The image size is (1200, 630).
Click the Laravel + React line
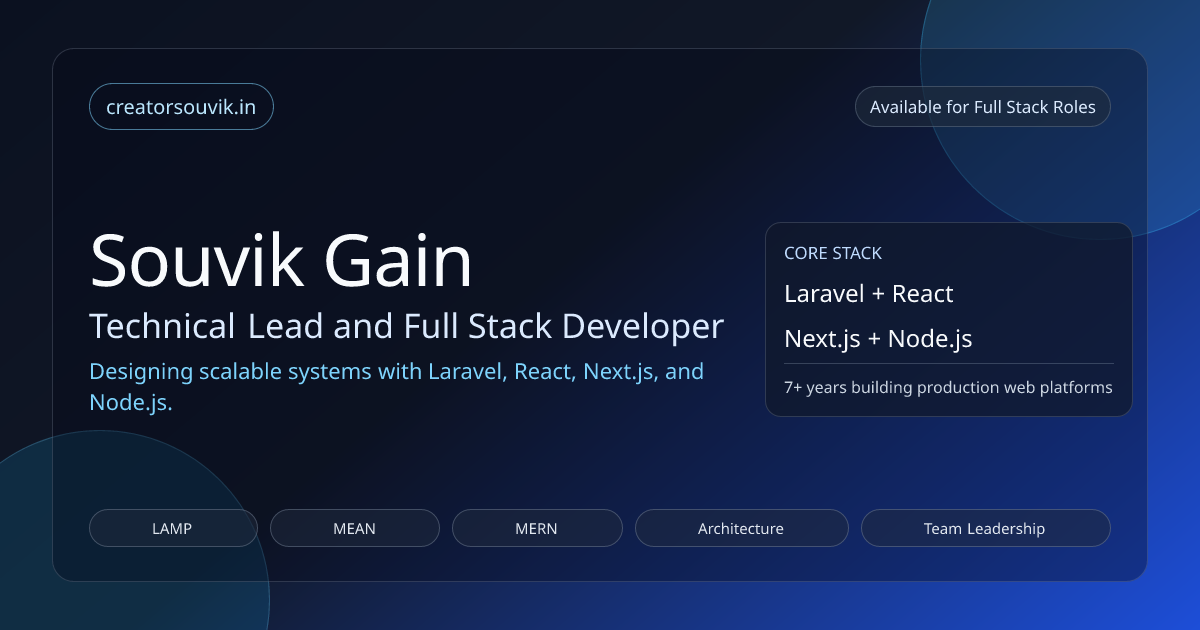[869, 294]
